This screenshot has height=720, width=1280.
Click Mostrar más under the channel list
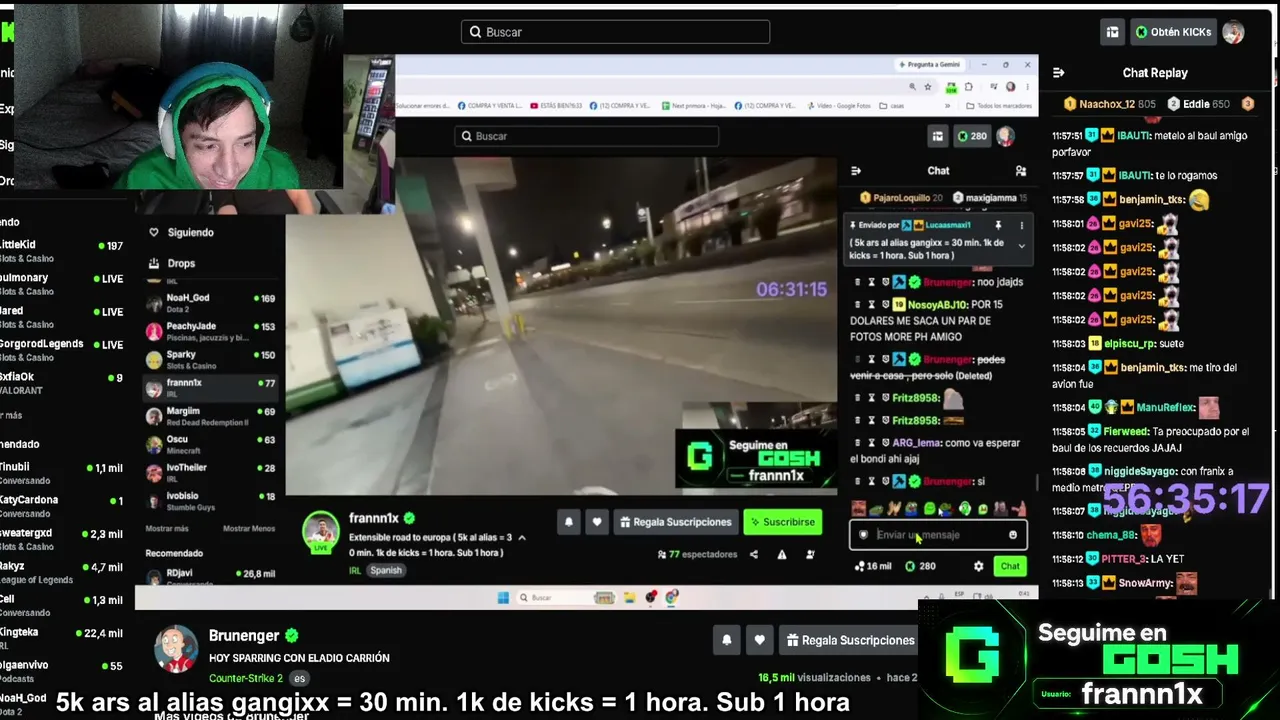(167, 528)
